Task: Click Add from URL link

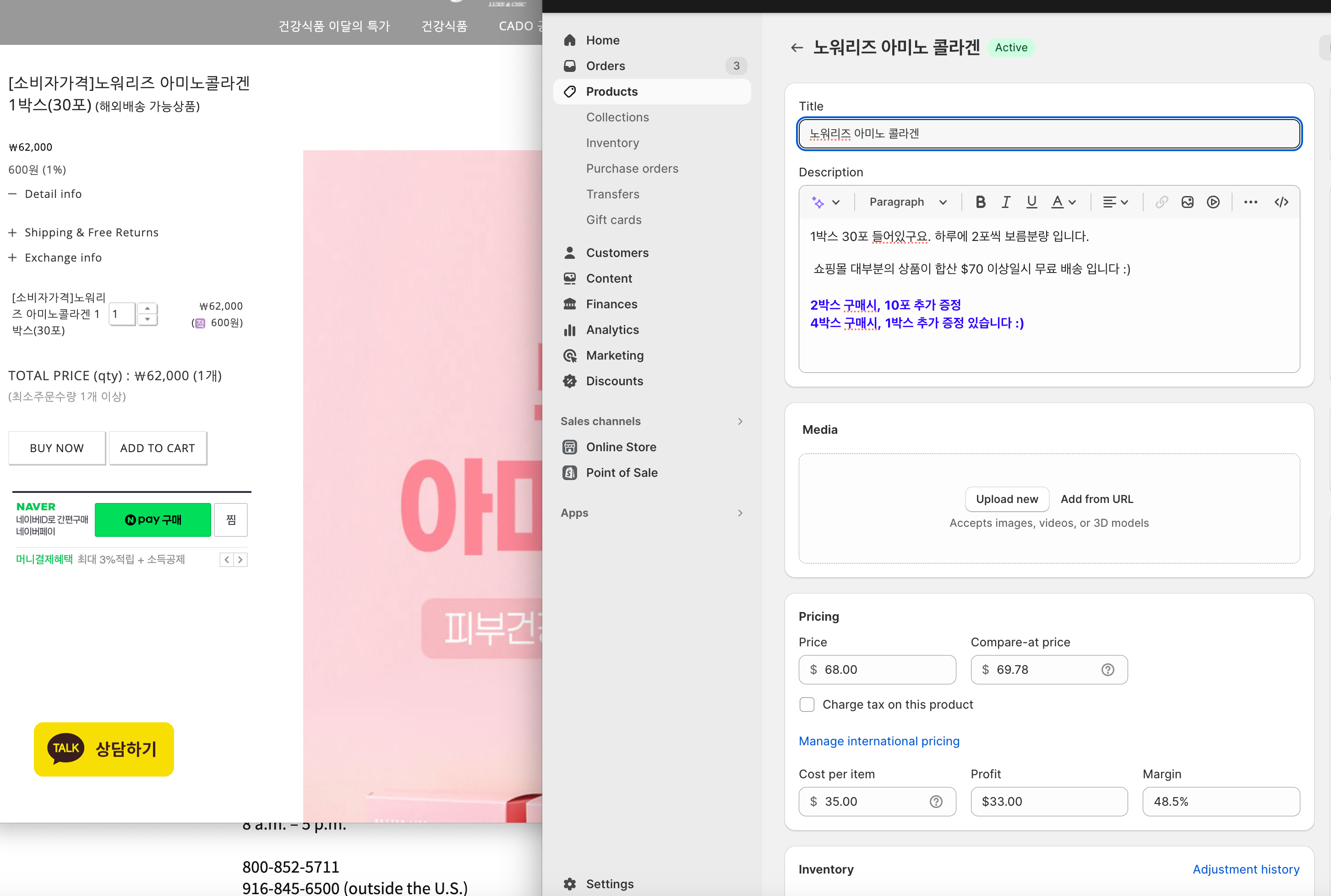Action: pyautogui.click(x=1097, y=499)
